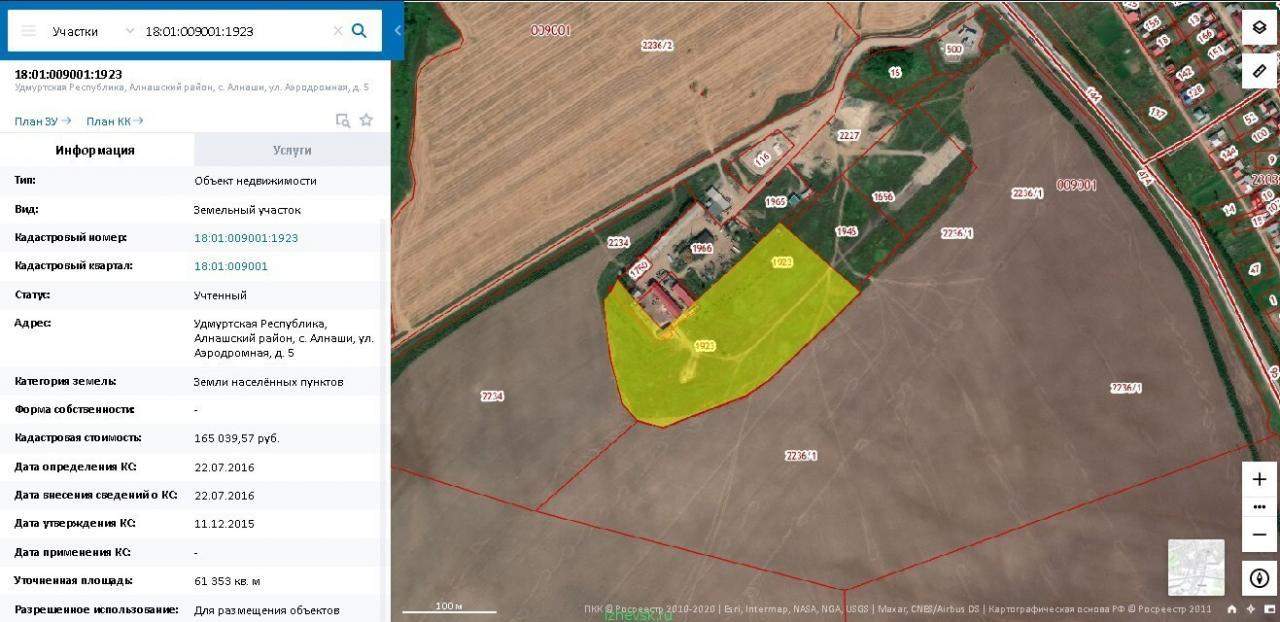Click value Земли населённых пунктов

268,382
